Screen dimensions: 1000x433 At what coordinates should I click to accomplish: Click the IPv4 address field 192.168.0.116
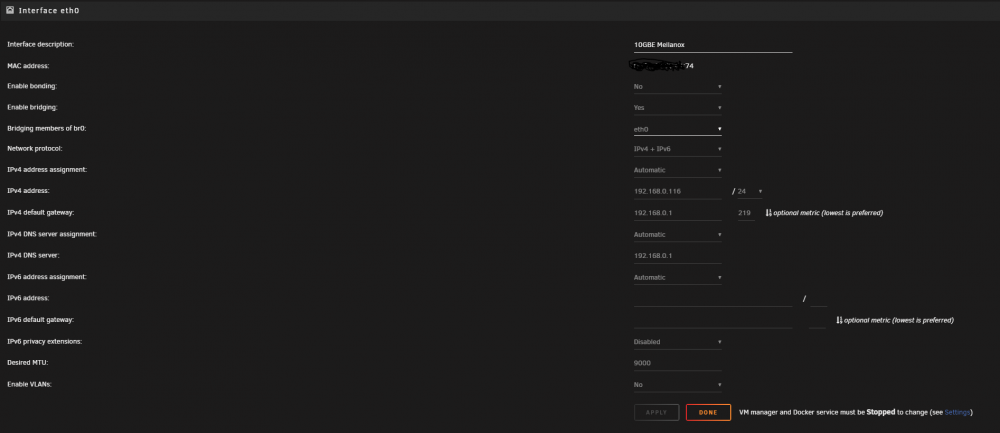(677, 191)
